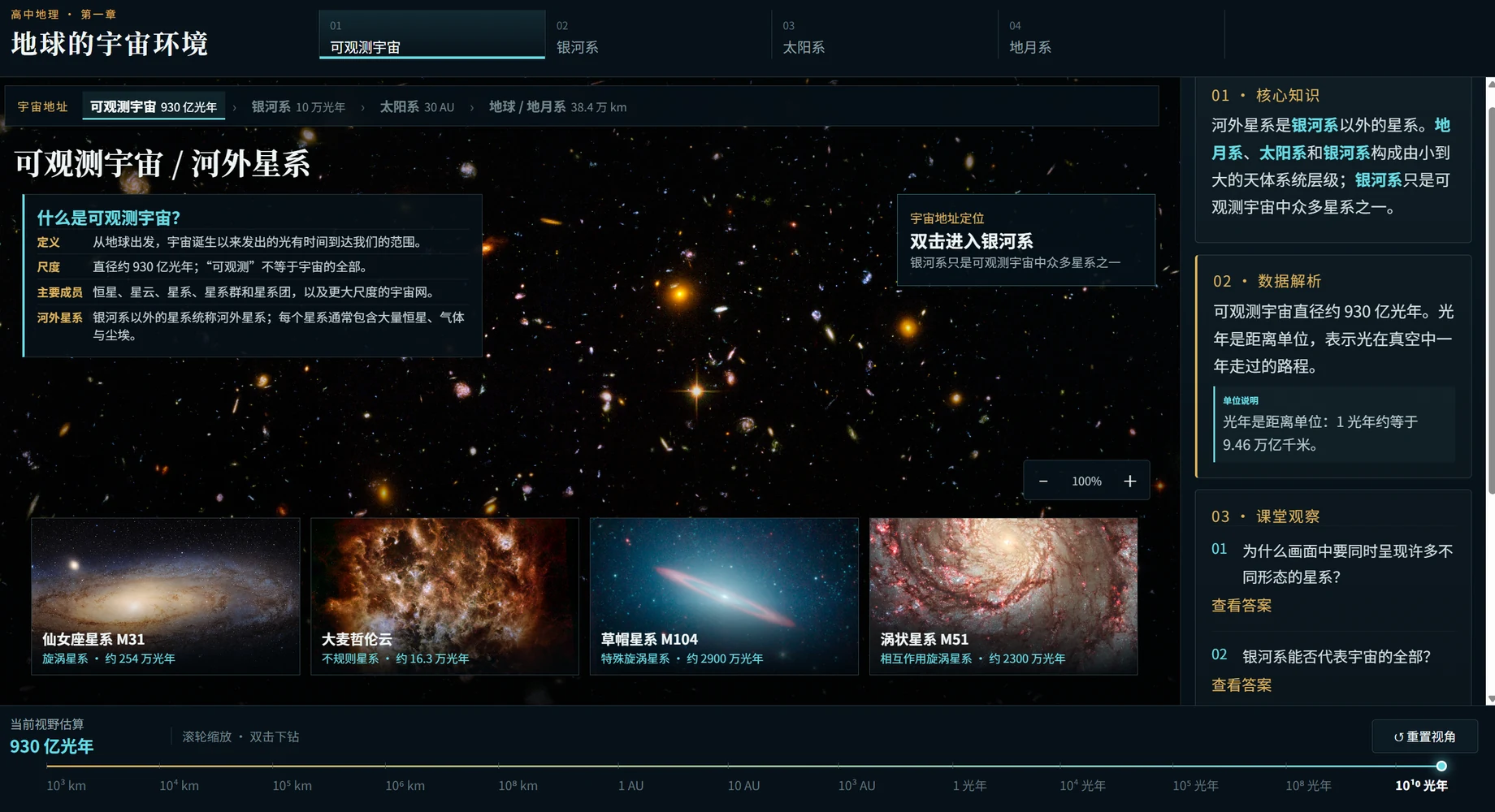This screenshot has width=1495, height=812.
Task: Switch to the 03 太阳系 tab
Action: click(885, 37)
